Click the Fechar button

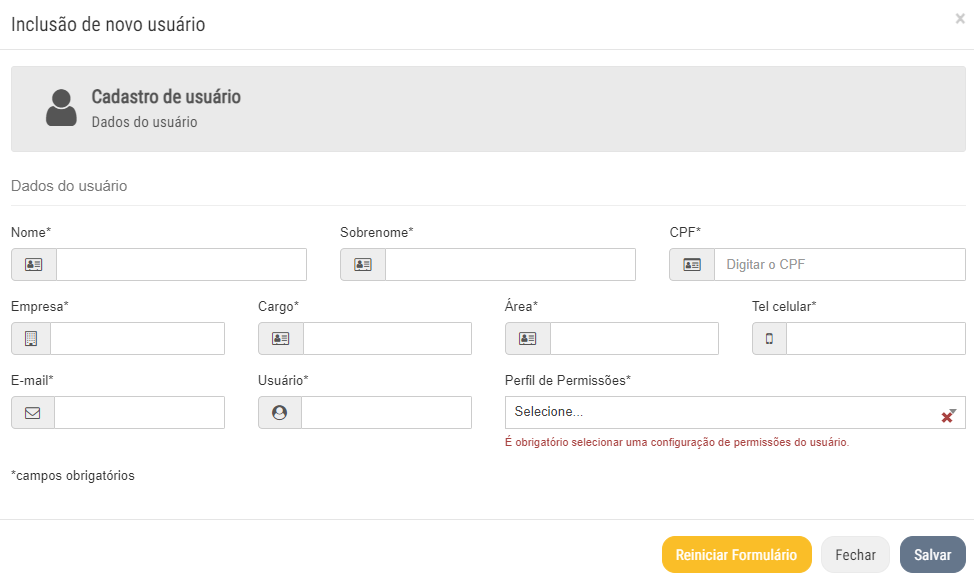[x=855, y=555]
